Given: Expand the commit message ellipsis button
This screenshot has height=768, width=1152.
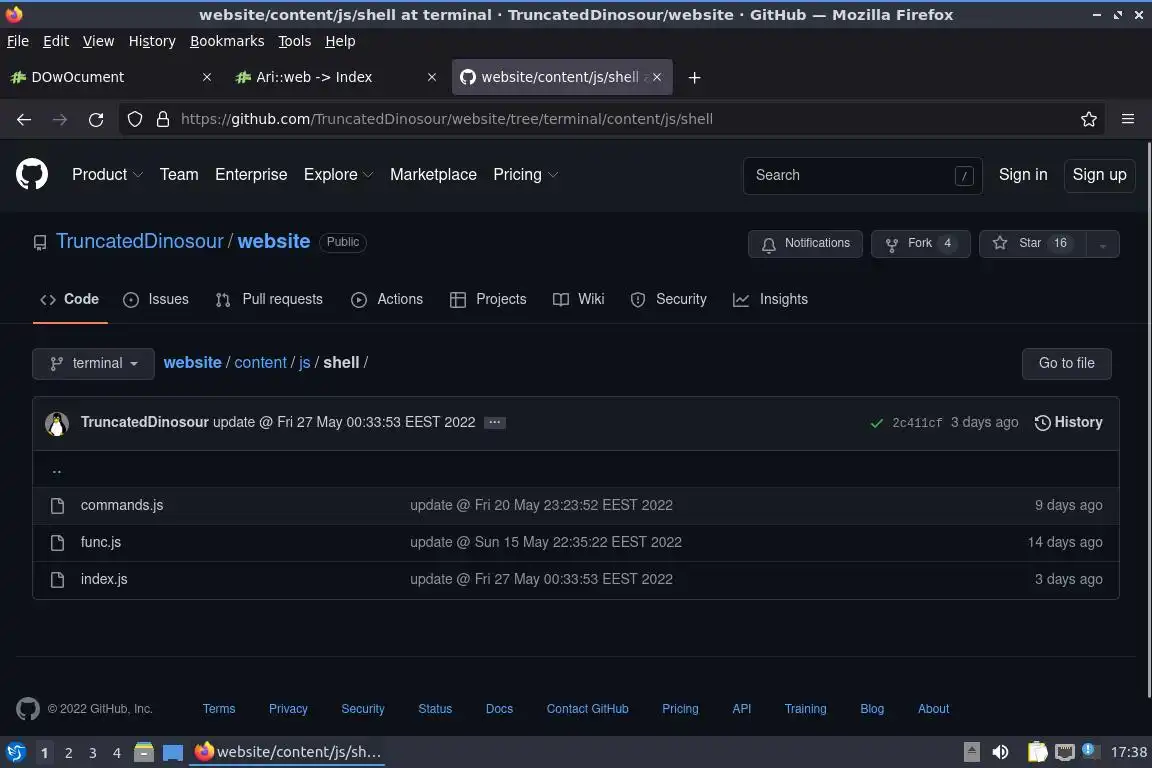Looking at the screenshot, I should (x=494, y=423).
